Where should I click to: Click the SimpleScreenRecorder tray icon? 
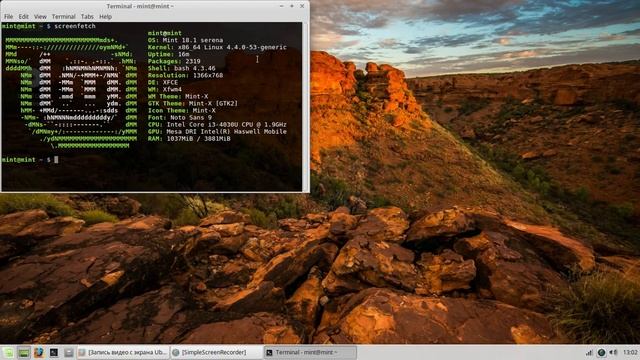[x=601, y=352]
